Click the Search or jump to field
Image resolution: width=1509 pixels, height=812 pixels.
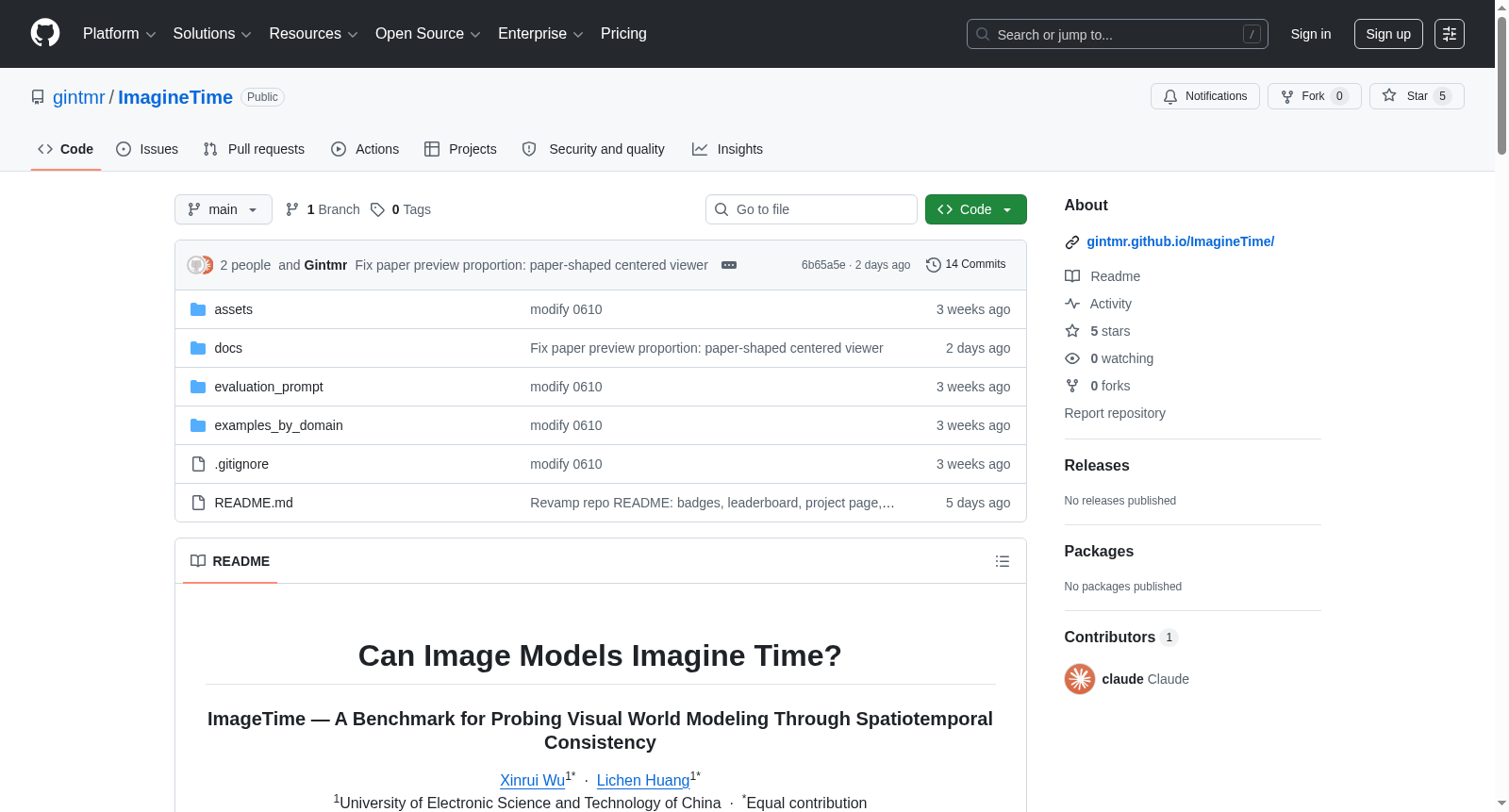coord(1118,34)
